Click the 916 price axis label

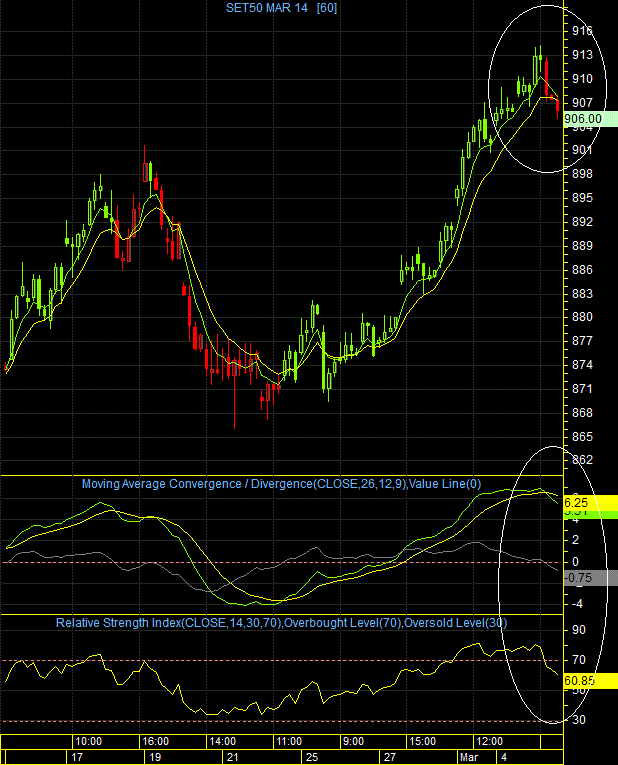582,31
